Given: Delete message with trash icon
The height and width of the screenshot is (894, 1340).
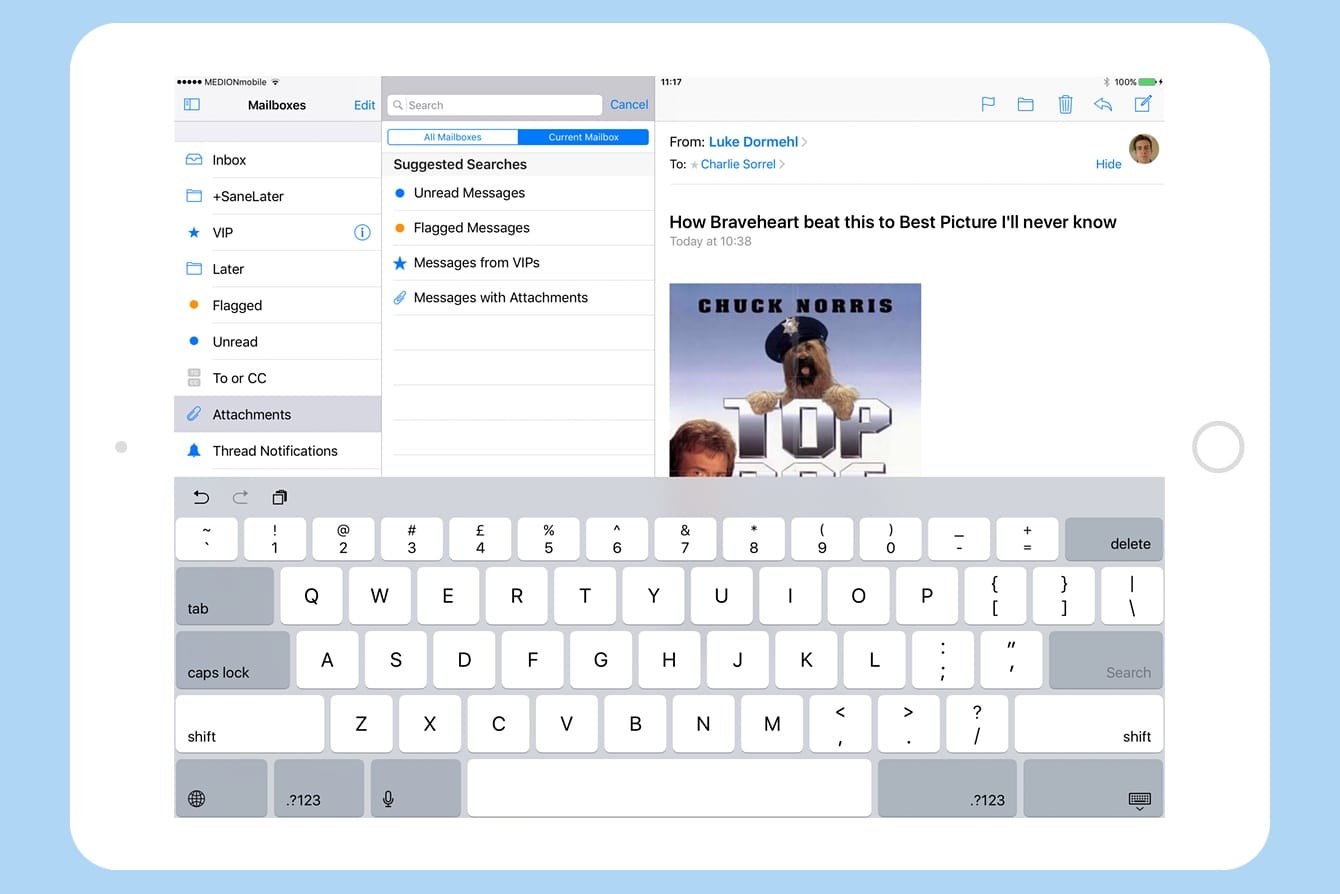Looking at the screenshot, I should pos(1065,104).
